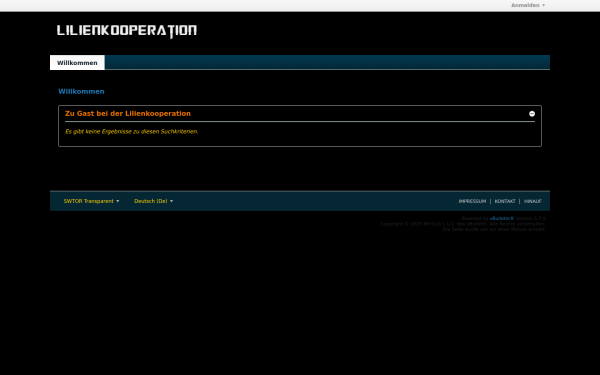The image size is (600, 375).
Task: Click the copyright notice text
Action: pyautogui.click(x=463, y=224)
